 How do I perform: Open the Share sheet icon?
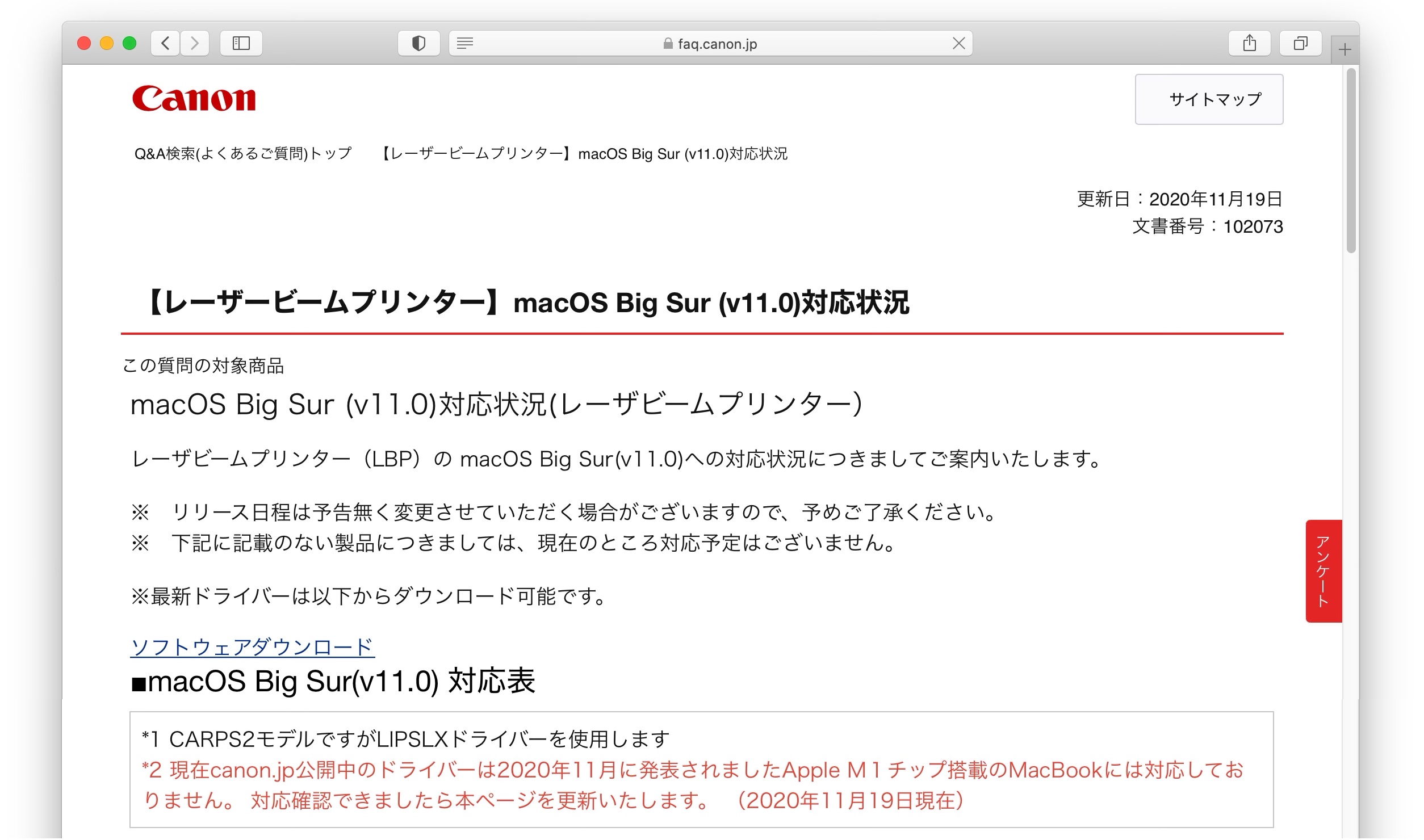tap(1249, 43)
